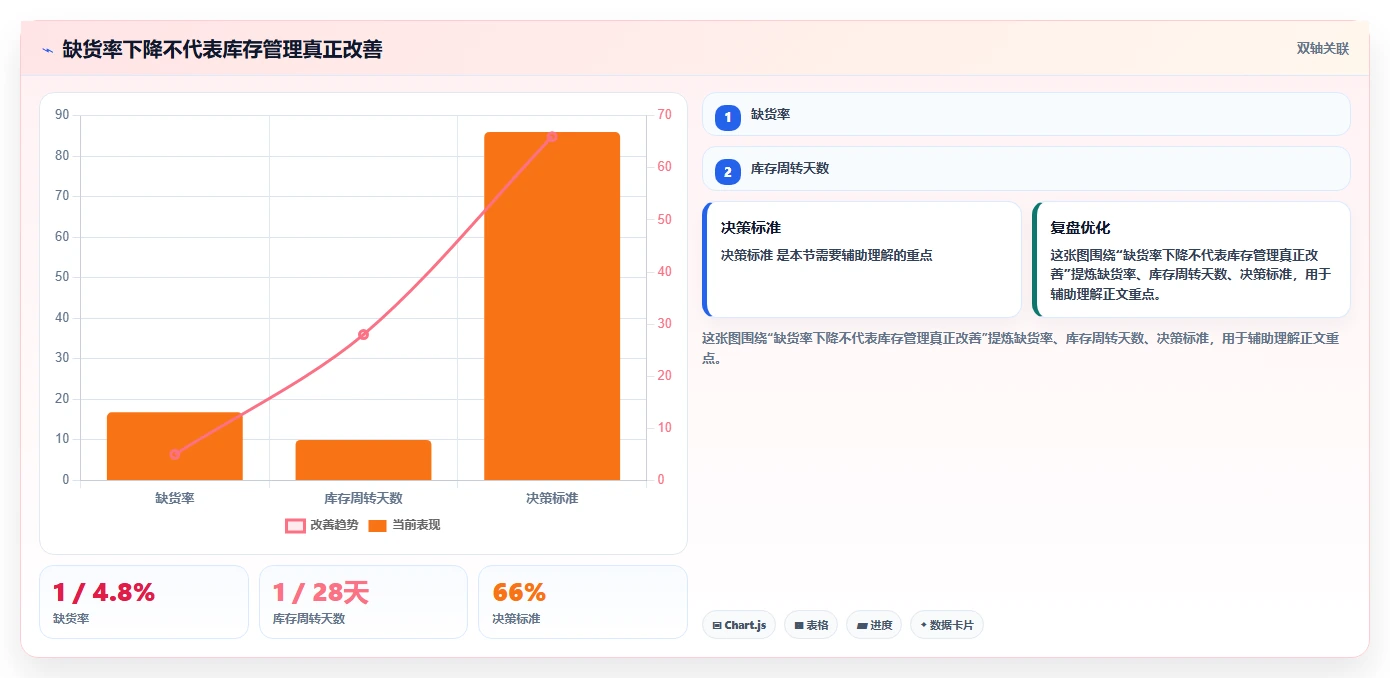Click the 1 / 4.8% stat card

[x=144, y=602]
